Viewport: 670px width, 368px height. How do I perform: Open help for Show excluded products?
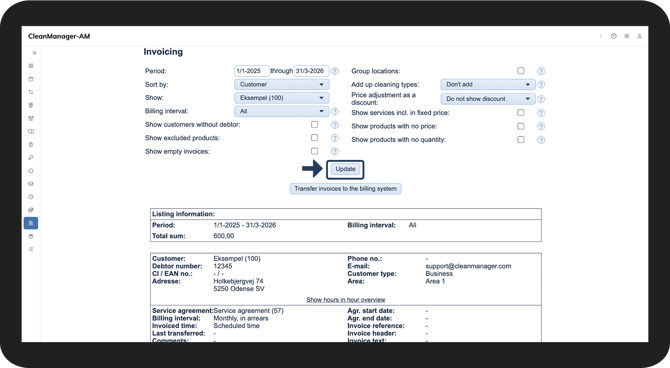coord(335,138)
